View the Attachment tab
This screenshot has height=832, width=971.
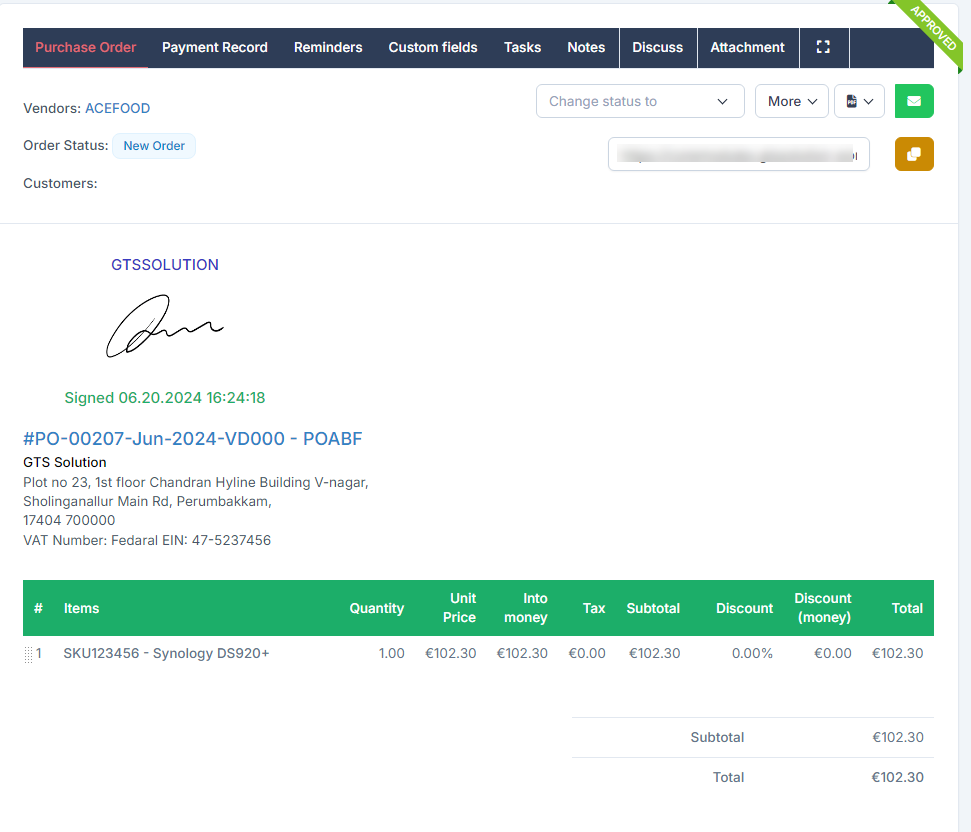747,47
